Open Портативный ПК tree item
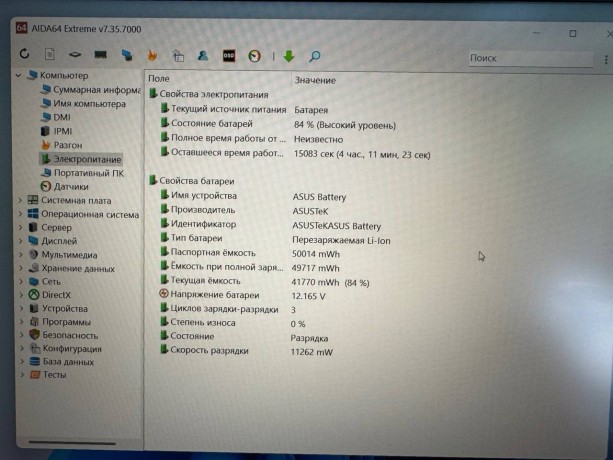The width and height of the screenshot is (613, 460). click(82, 173)
